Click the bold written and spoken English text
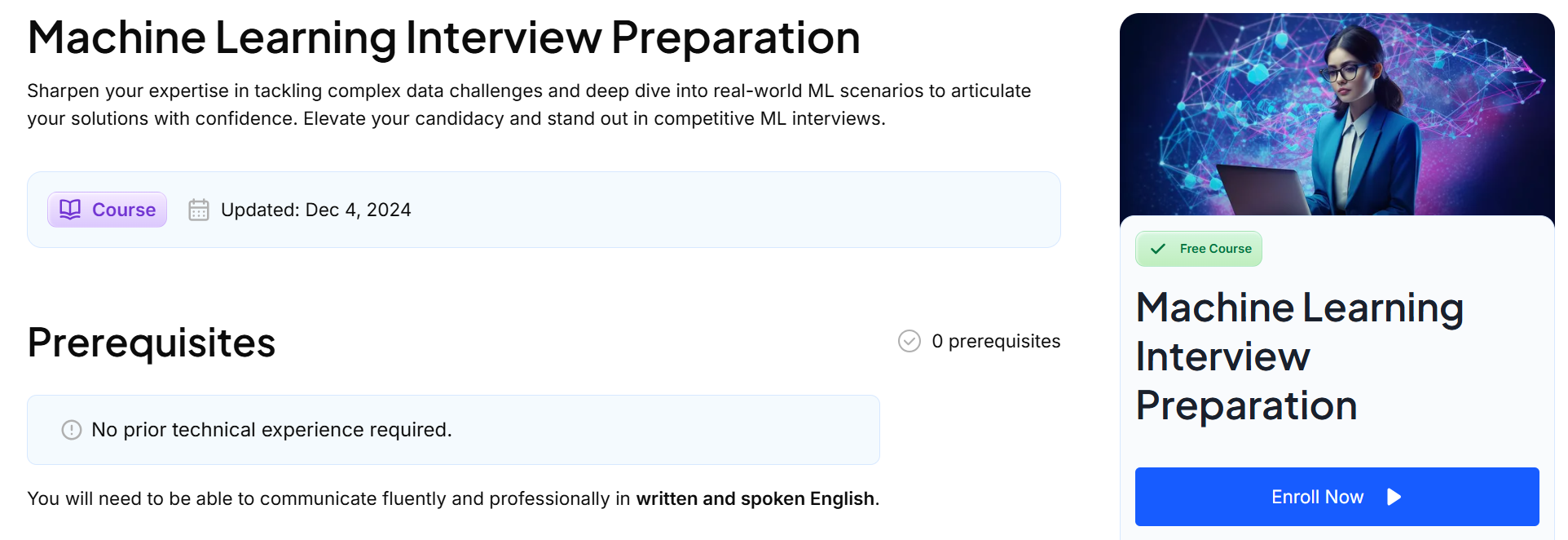 tap(755, 498)
